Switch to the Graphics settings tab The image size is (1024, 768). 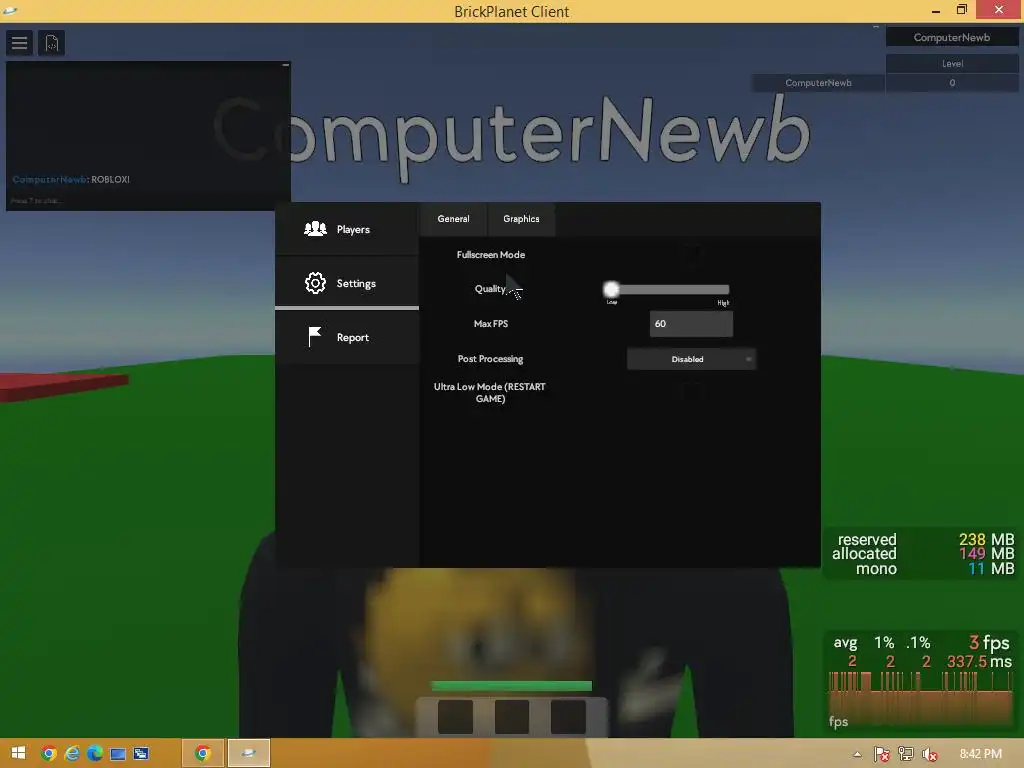point(521,219)
